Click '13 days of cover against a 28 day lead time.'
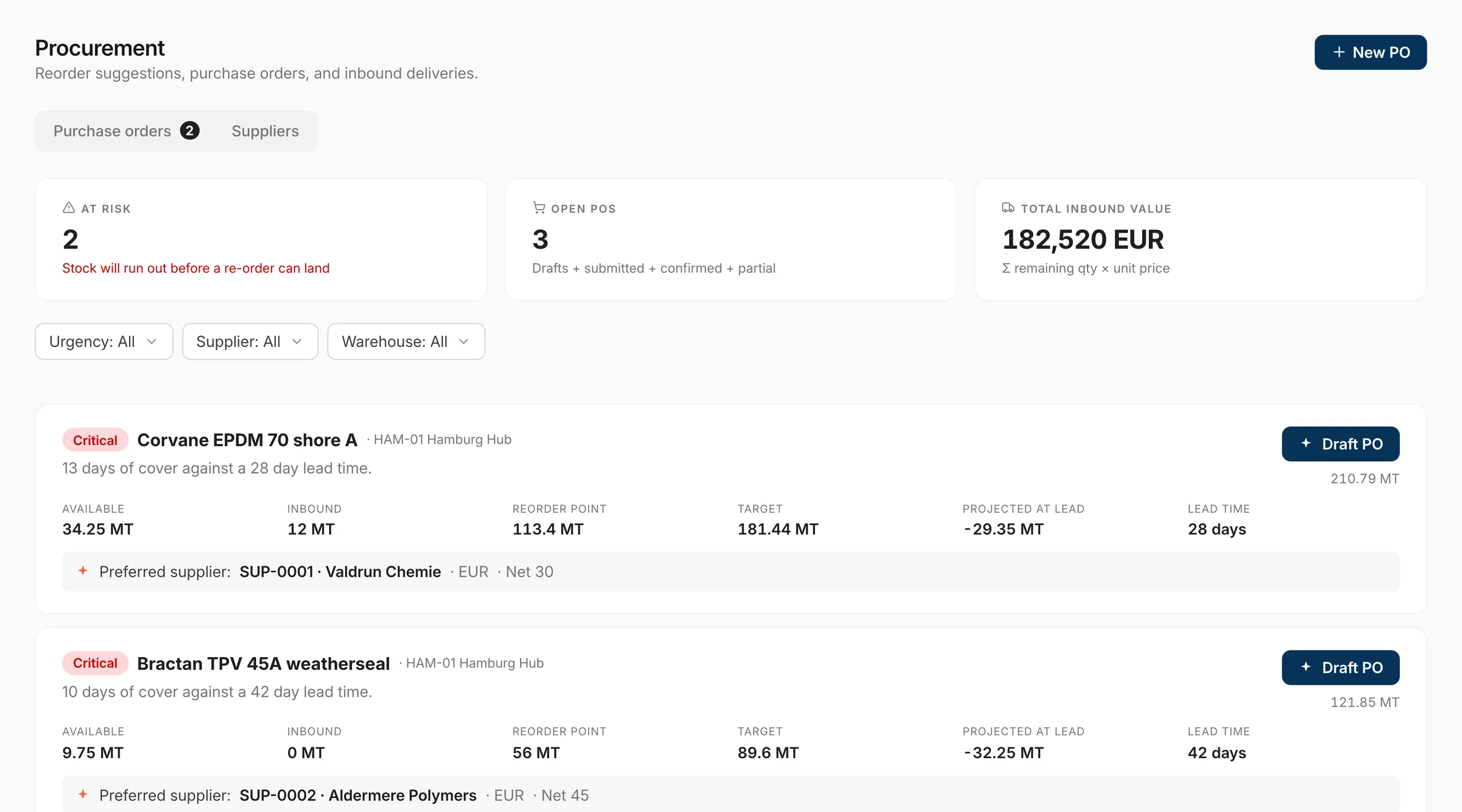 [x=217, y=468]
